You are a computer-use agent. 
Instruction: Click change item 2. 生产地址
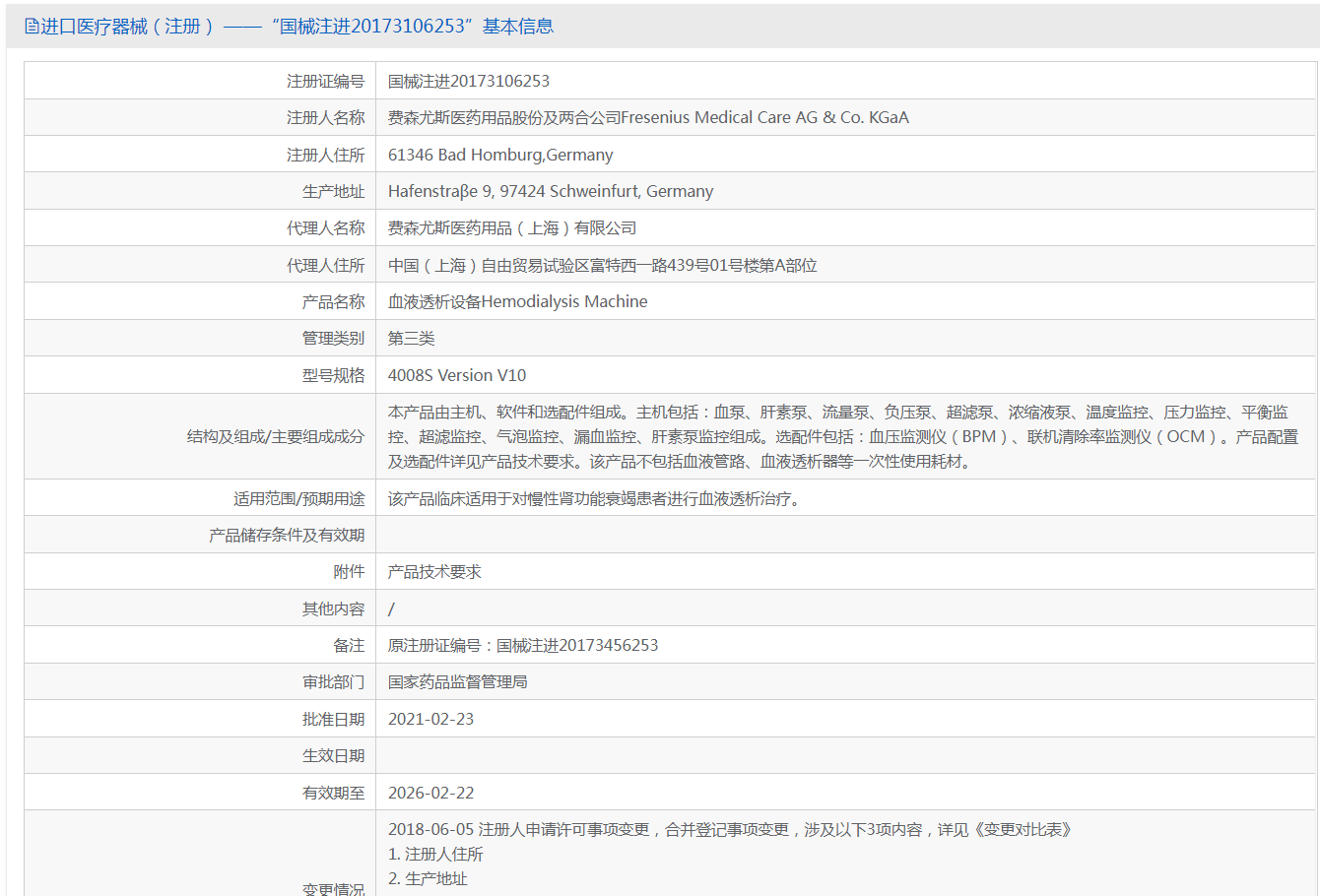(428, 878)
